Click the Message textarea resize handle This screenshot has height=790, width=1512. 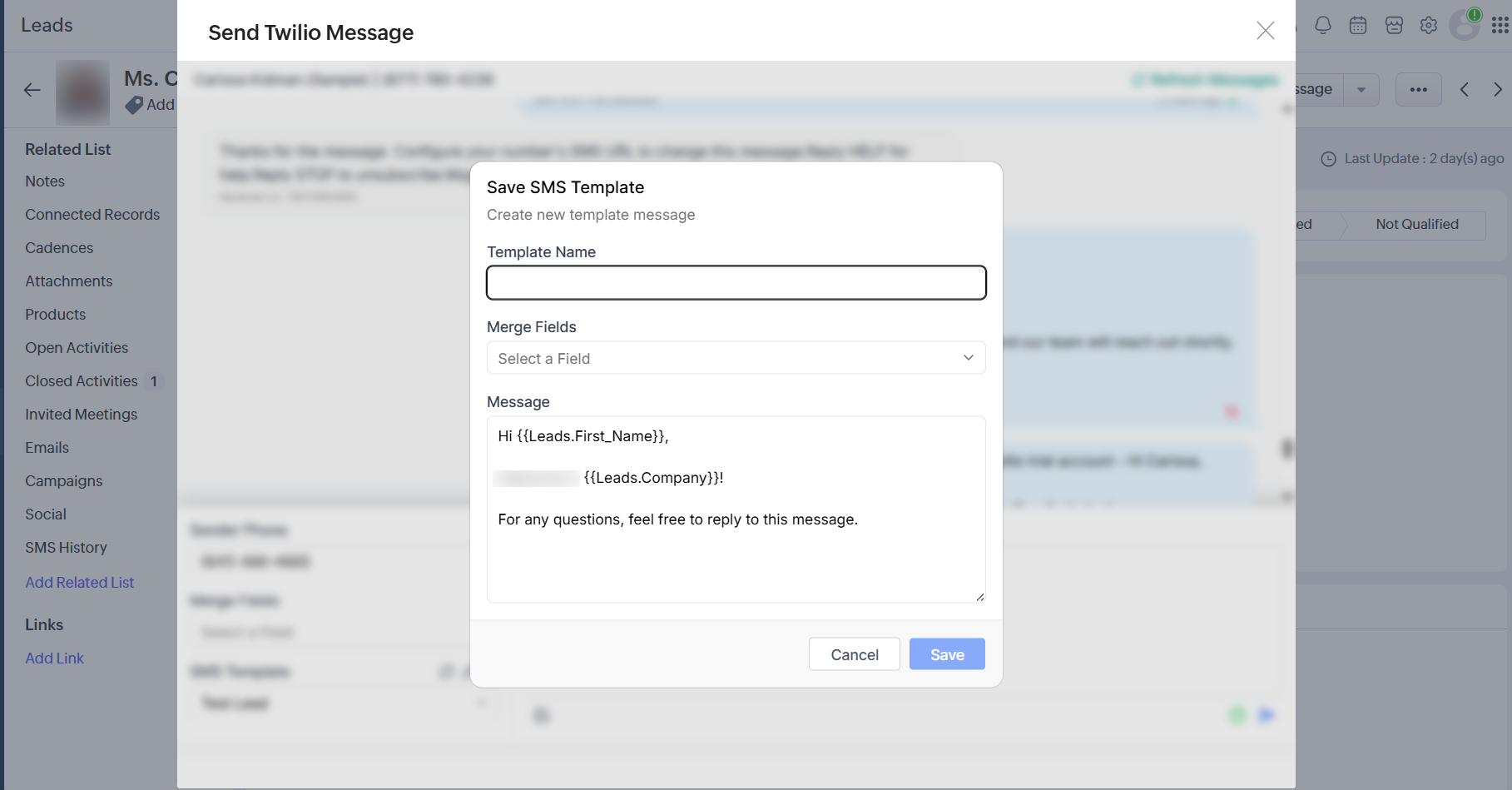click(x=979, y=596)
